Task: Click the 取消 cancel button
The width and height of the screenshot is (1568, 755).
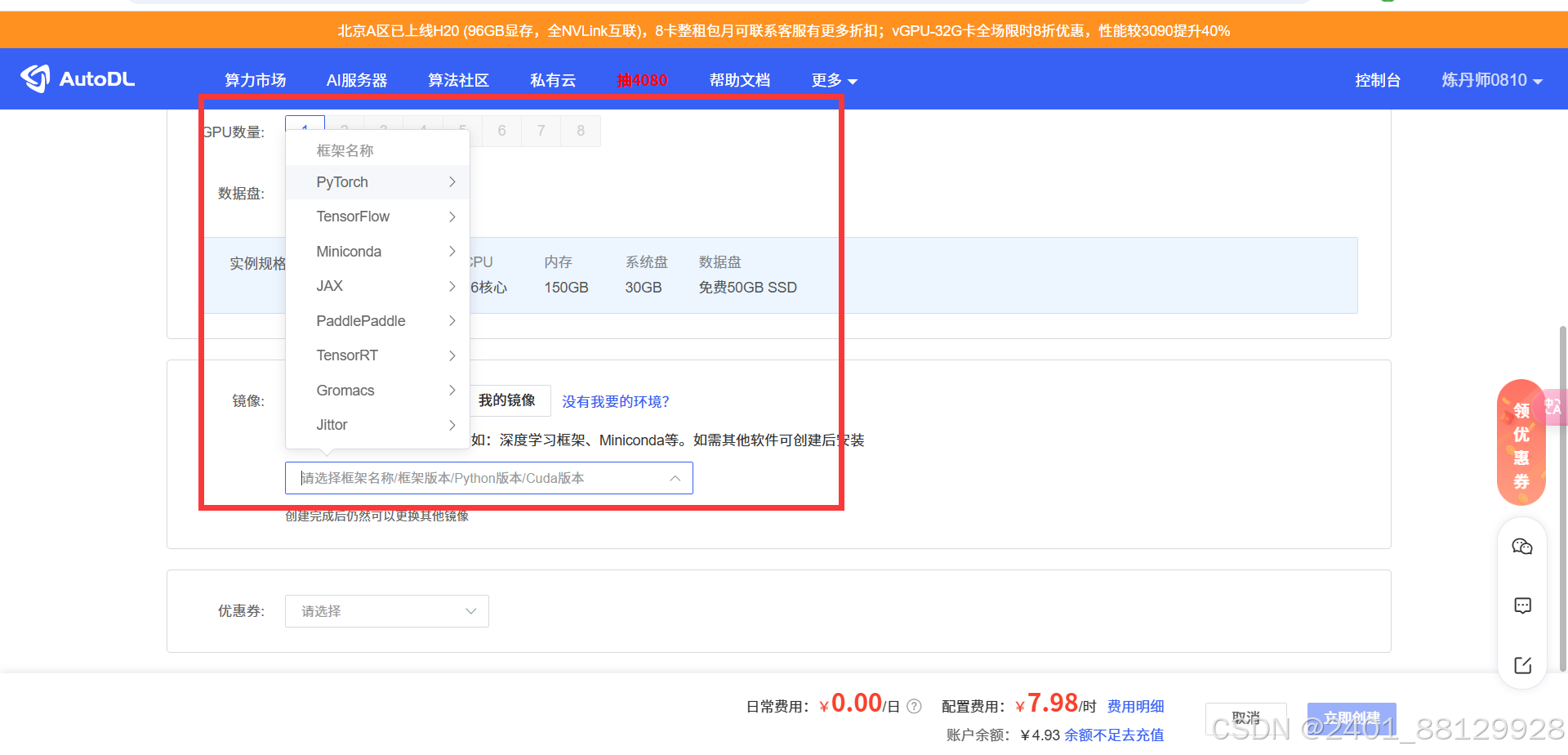Action: 1246,718
